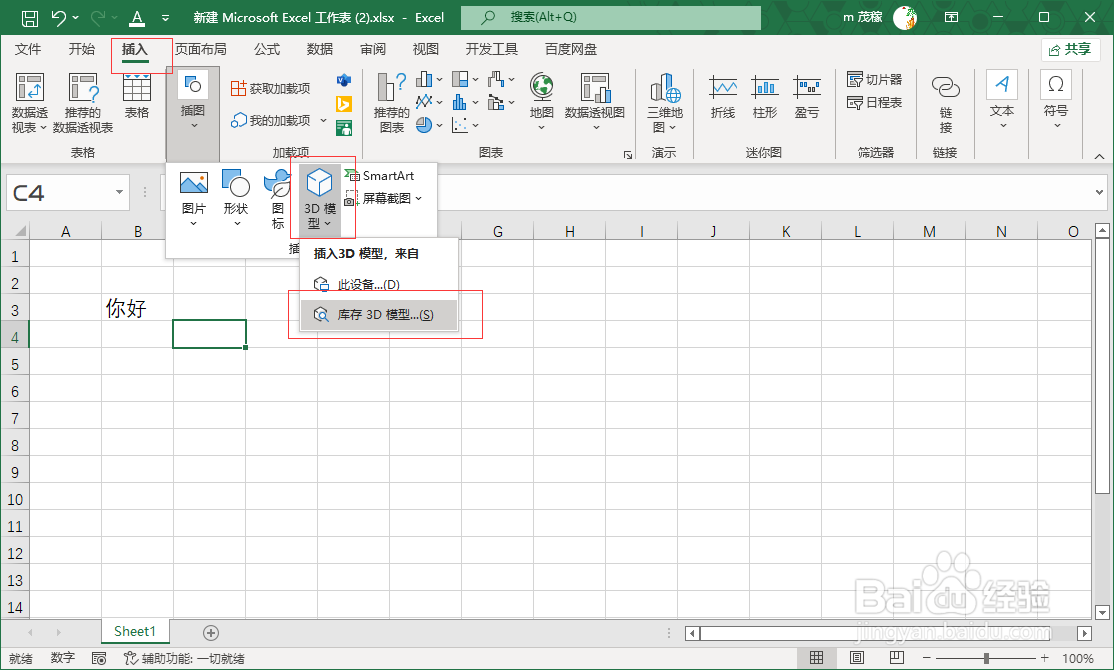Open the Data (数据) tab

[320, 49]
